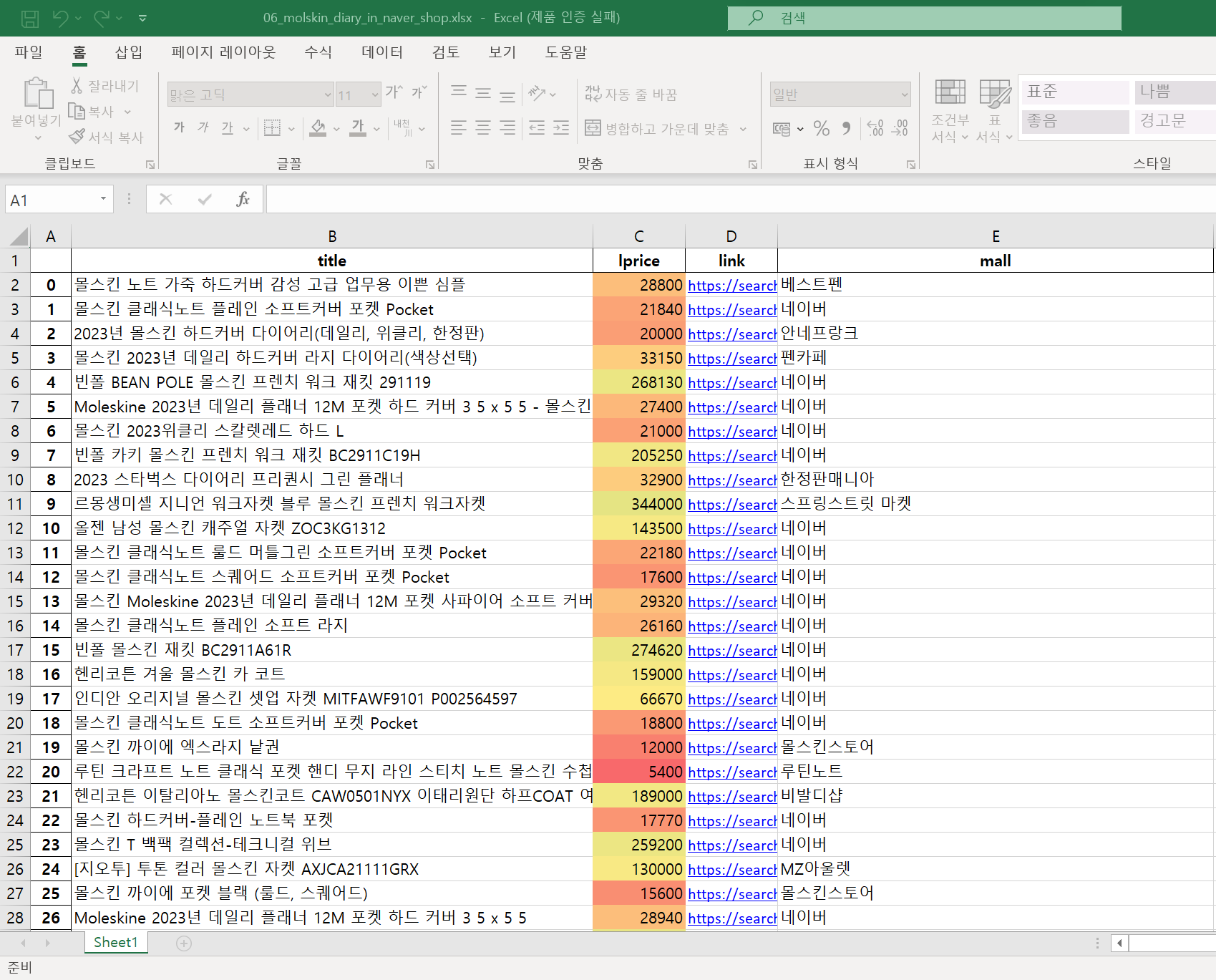Viewport: 1216px width, 980px height.
Task: Click the 검색 search box
Action: [925, 18]
